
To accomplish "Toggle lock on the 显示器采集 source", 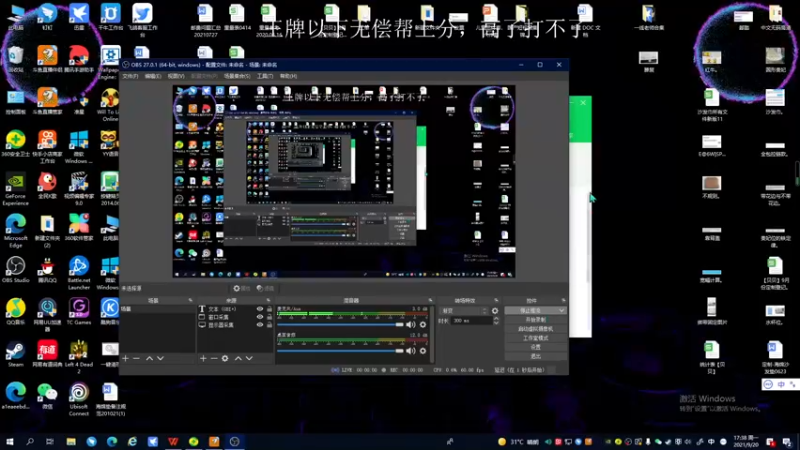I will click(x=269, y=324).
